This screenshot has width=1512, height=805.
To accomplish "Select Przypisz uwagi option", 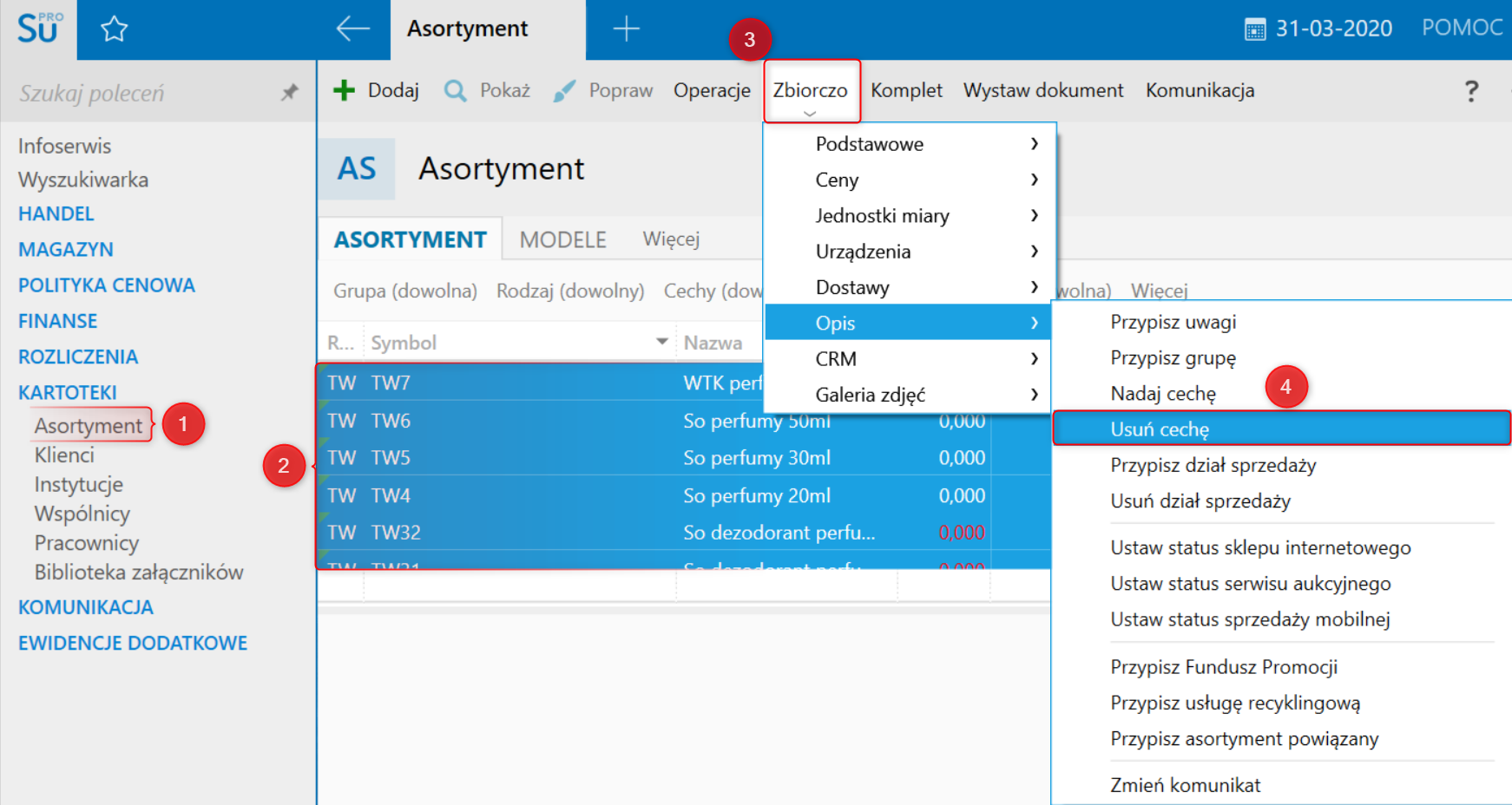I will click(x=1173, y=322).
